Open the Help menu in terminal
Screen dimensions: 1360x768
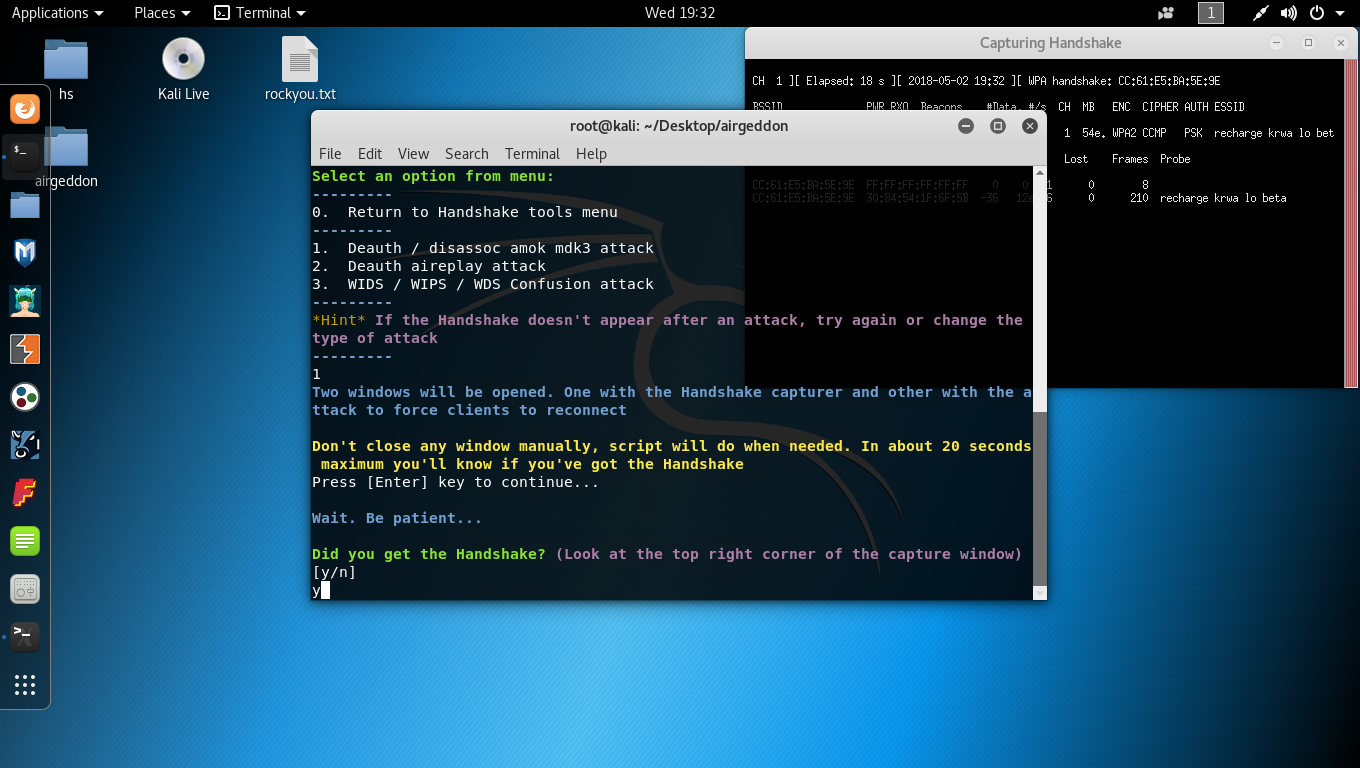click(x=591, y=153)
